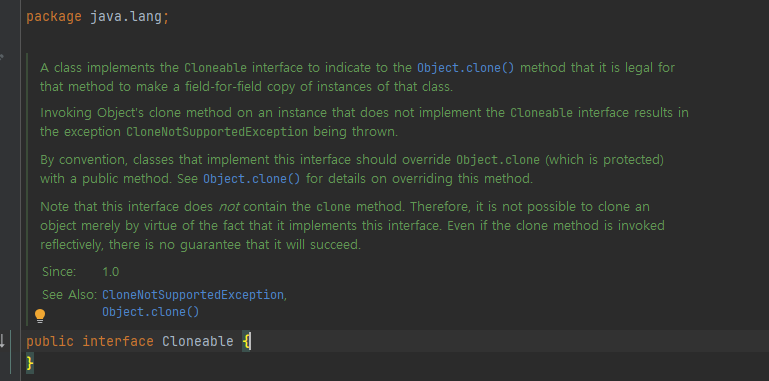Place cursor on the package keyword
Image resolution: width=769 pixels, height=381 pixels.
(x=54, y=17)
